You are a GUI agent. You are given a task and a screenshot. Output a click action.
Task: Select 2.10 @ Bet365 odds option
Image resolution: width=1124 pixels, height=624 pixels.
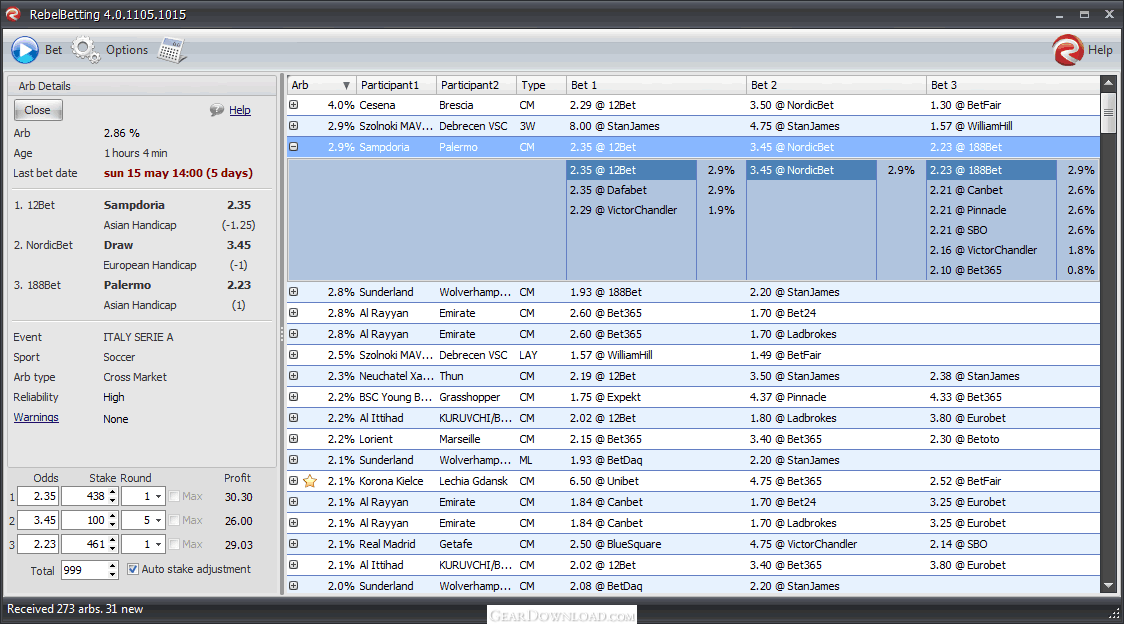point(991,270)
